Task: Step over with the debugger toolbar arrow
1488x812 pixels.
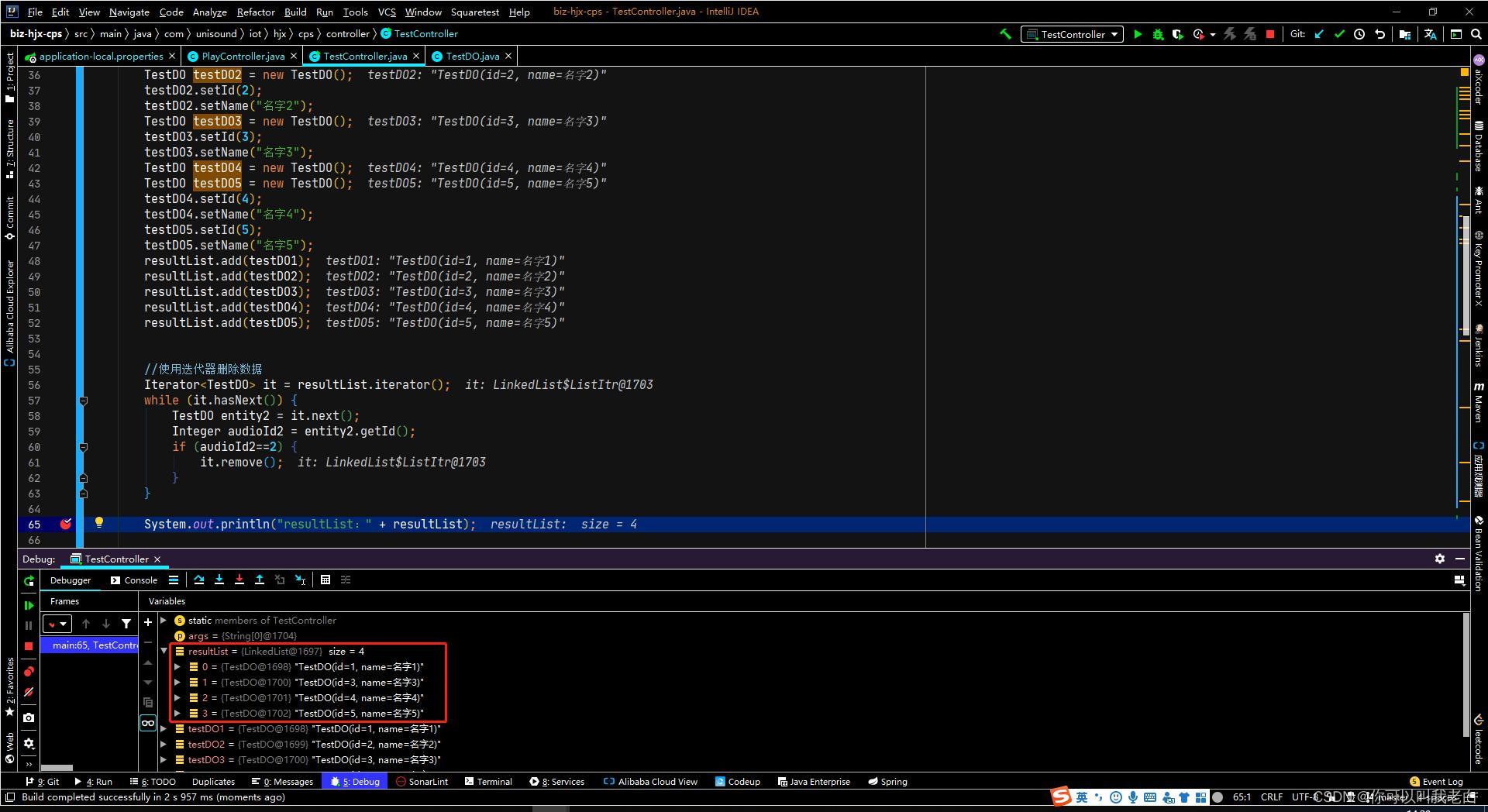Action: (x=199, y=580)
